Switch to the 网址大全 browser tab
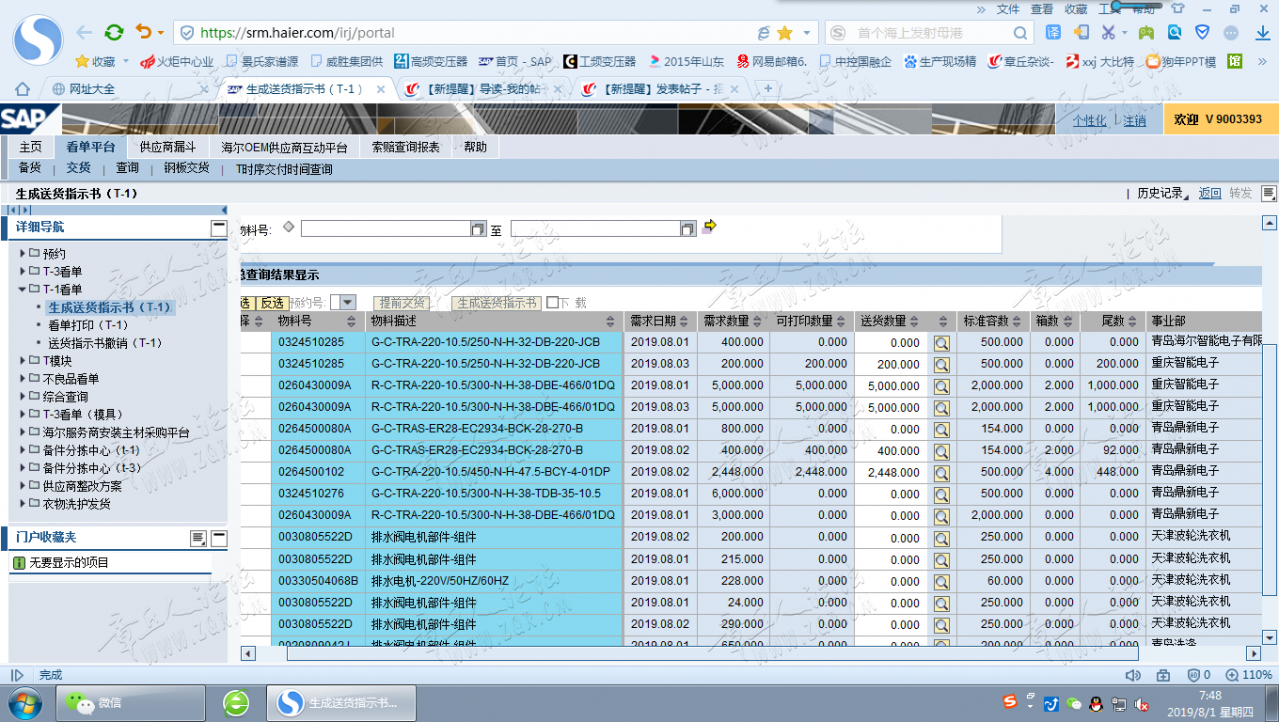 (x=92, y=89)
